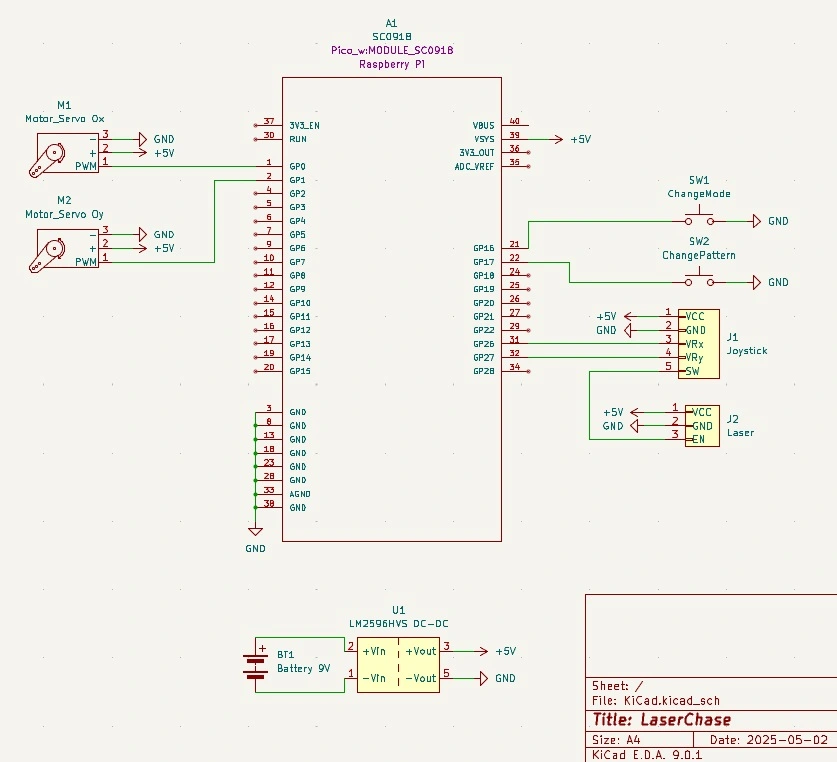Click the 'GP1' pin label
837x762 pixels.
tap(297, 180)
